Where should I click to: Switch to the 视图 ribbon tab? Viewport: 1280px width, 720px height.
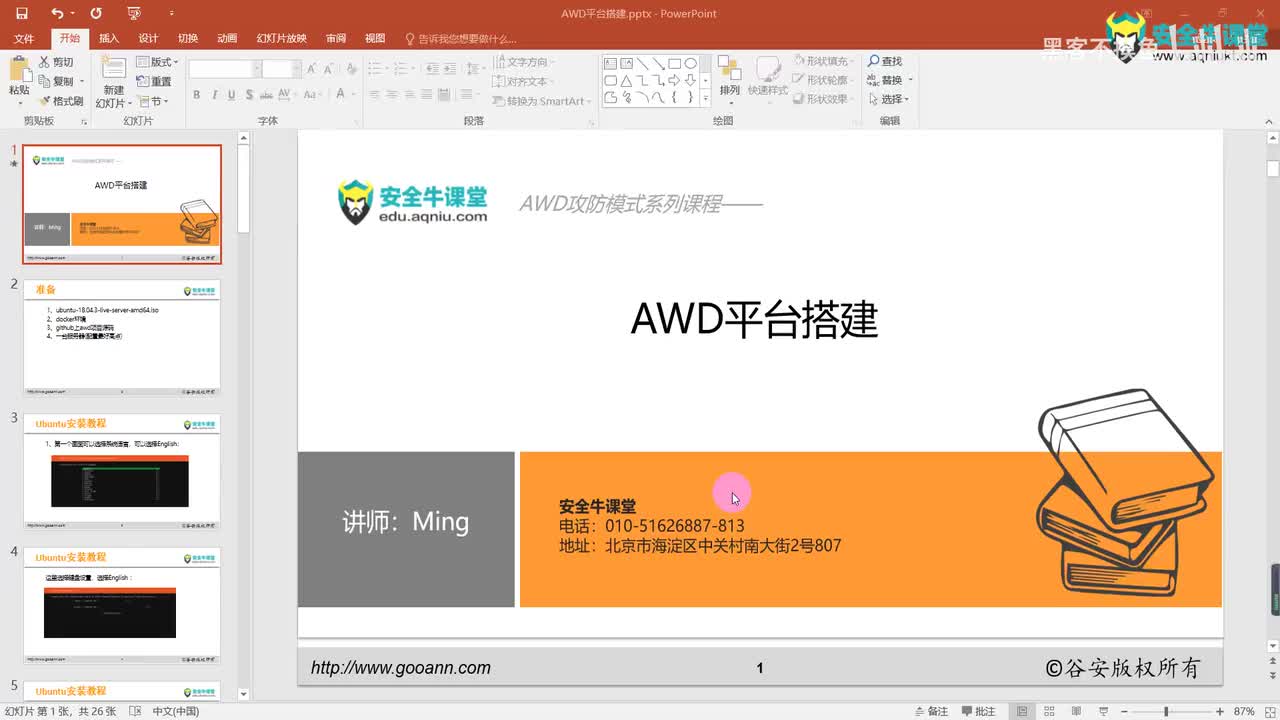click(x=375, y=39)
